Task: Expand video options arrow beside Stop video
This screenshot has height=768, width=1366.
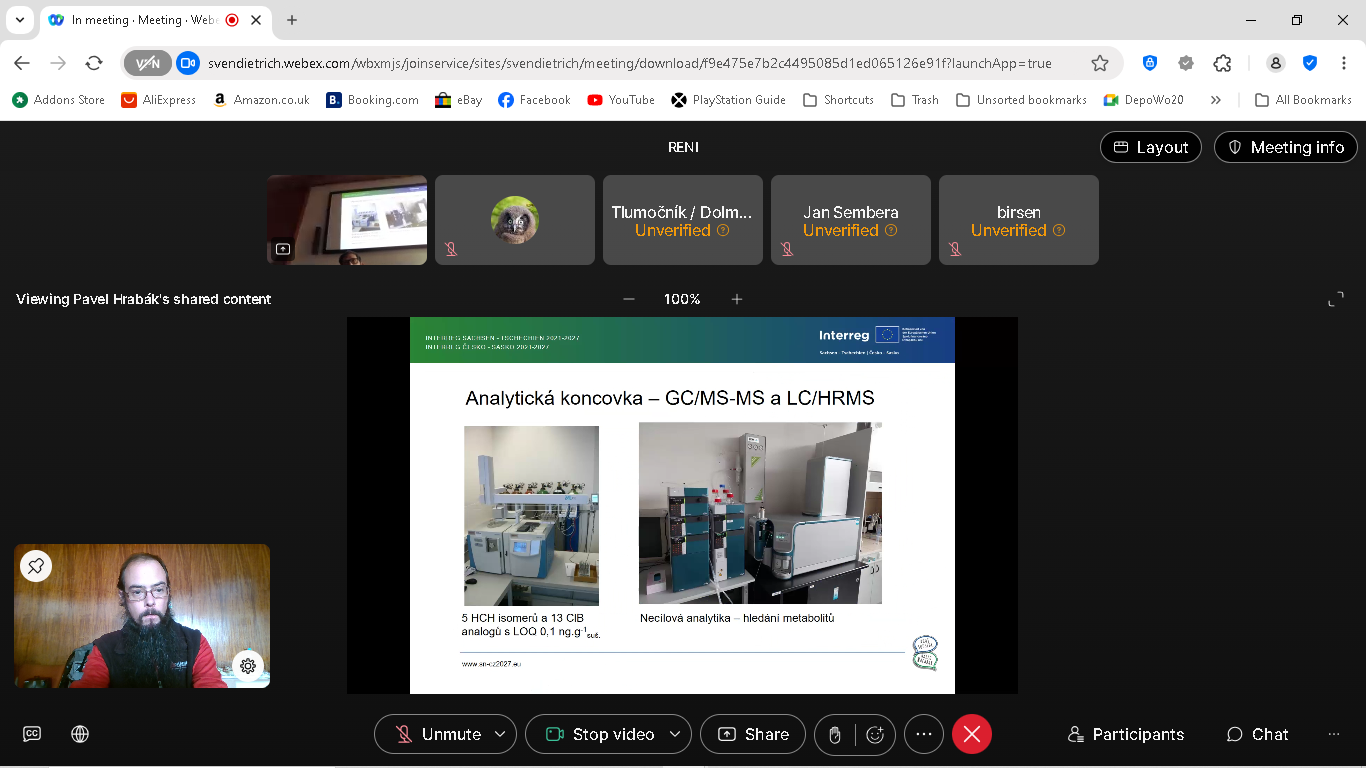Action: pos(675,734)
